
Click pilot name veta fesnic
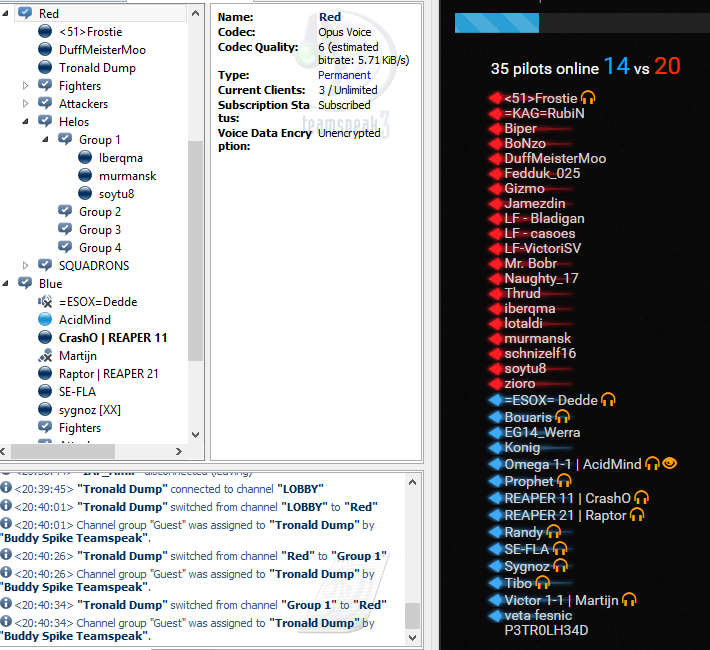pos(538,615)
